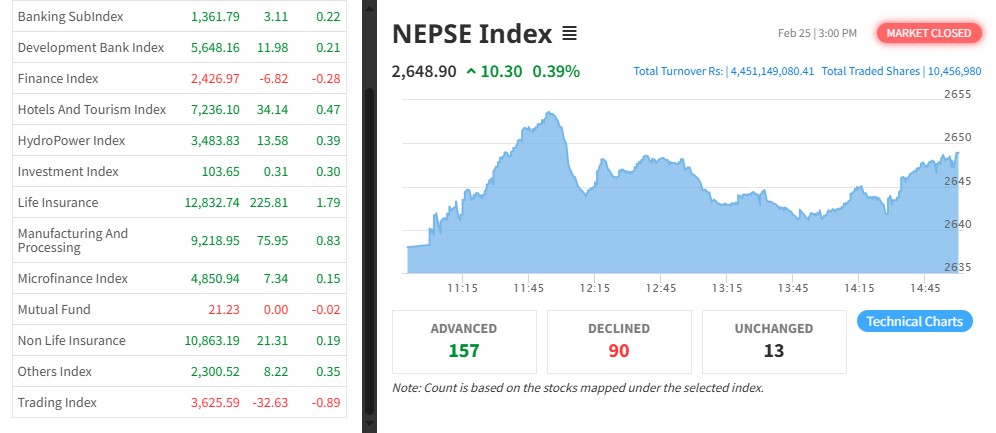
Task: Select Manufacturing And Processing index
Action: point(73,240)
